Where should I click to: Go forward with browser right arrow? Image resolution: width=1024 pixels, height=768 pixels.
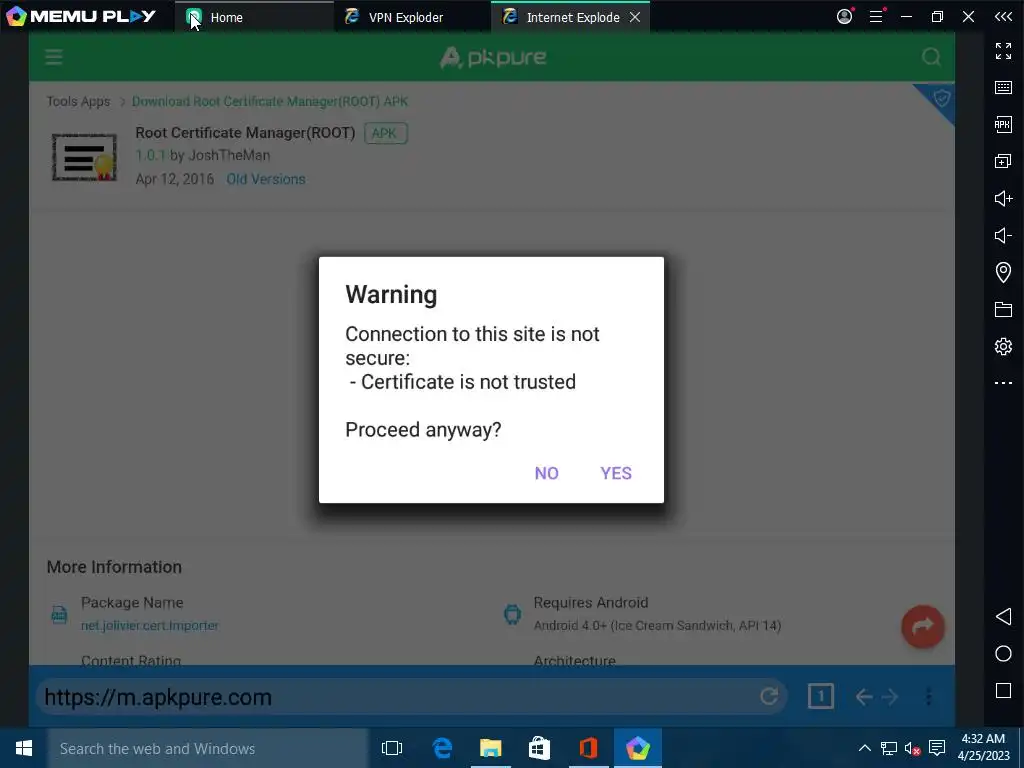889,697
